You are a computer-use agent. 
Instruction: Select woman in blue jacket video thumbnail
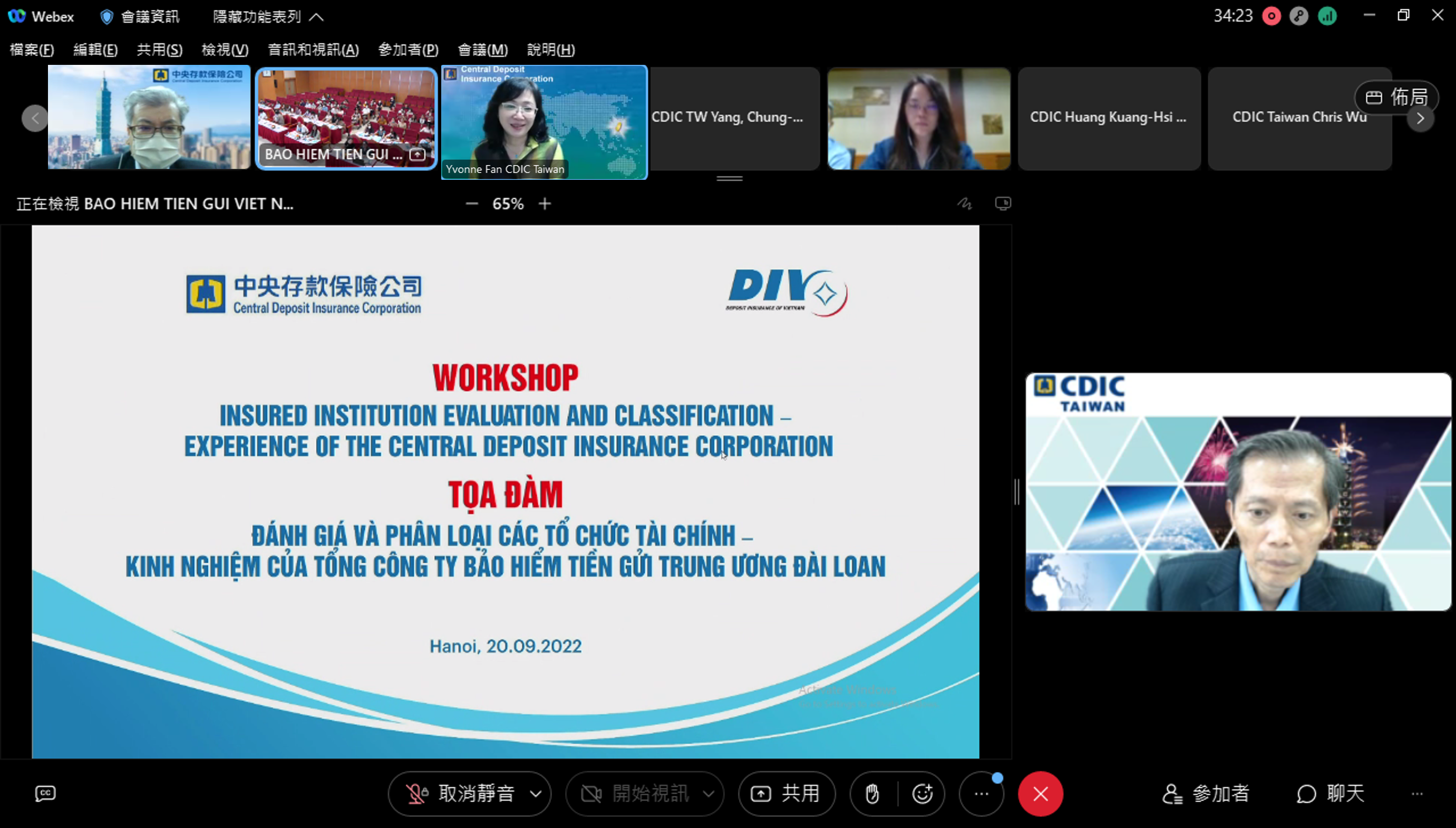coord(919,118)
